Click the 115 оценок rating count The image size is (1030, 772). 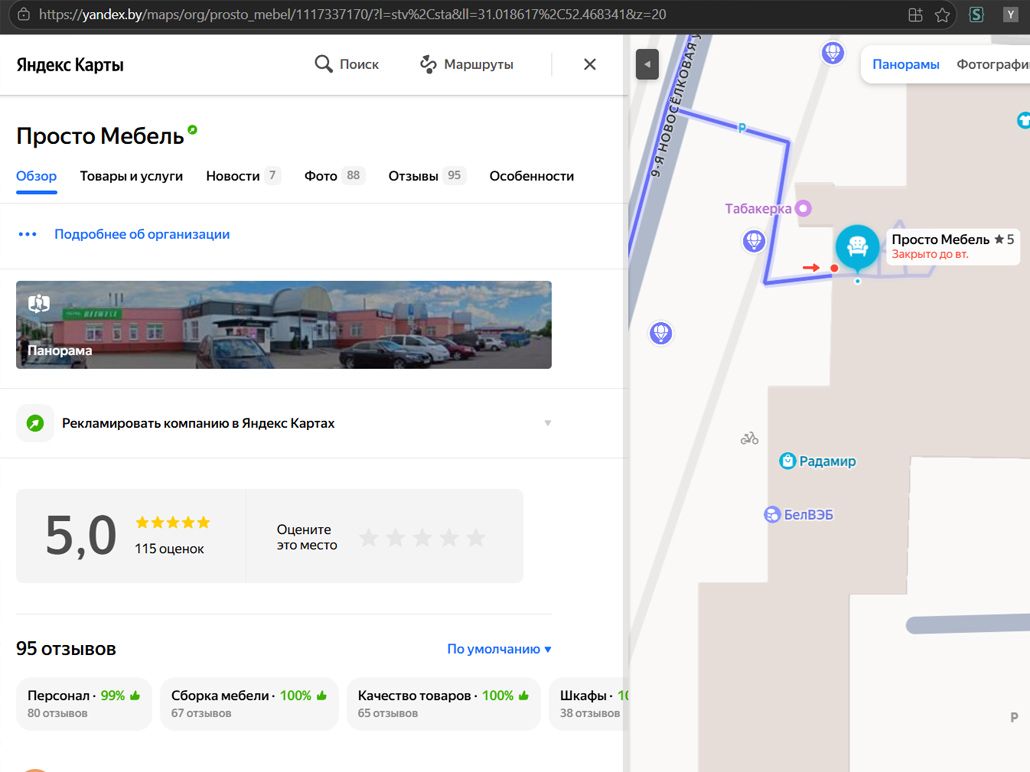[x=169, y=549]
